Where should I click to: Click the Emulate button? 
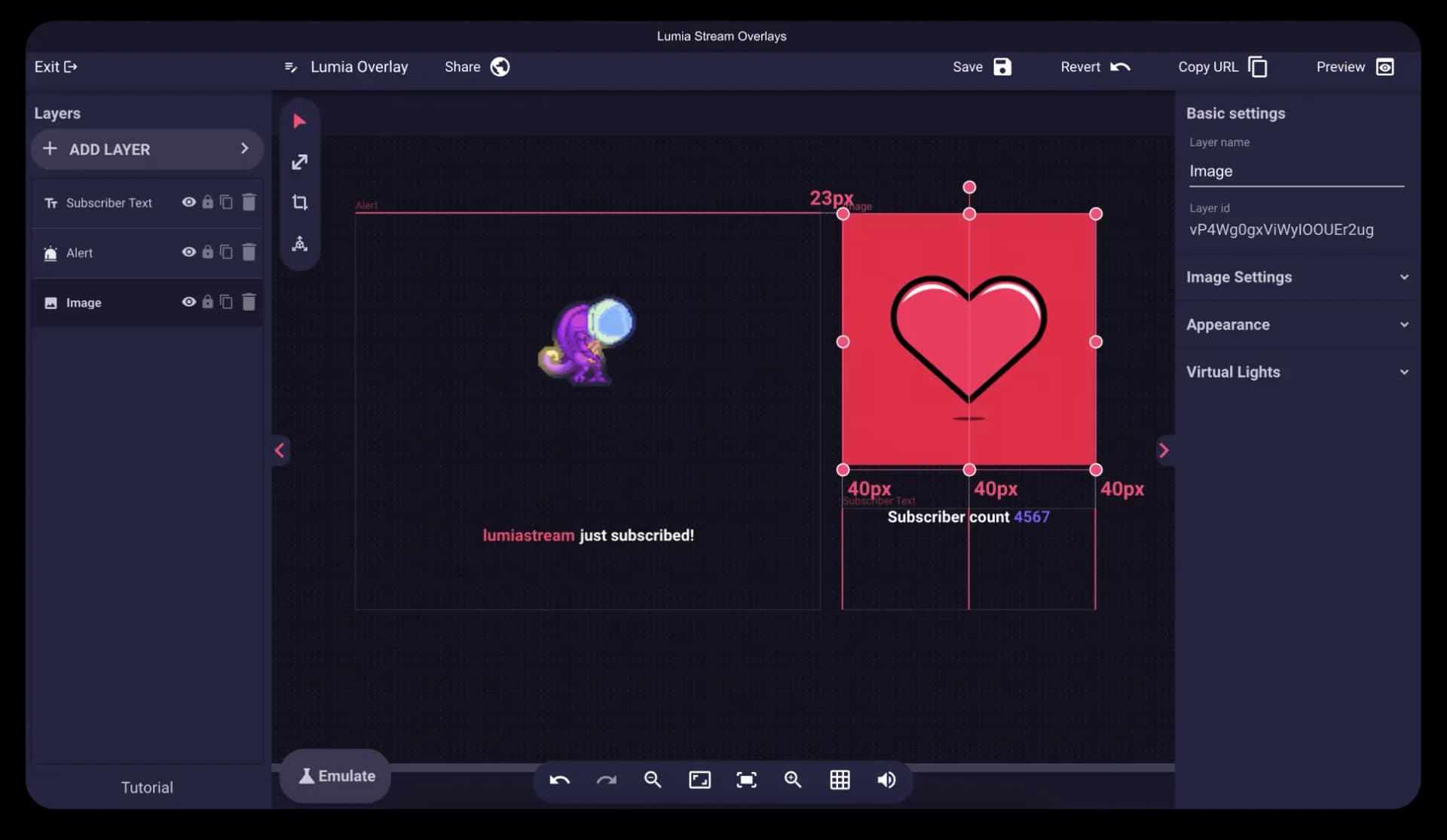click(336, 776)
